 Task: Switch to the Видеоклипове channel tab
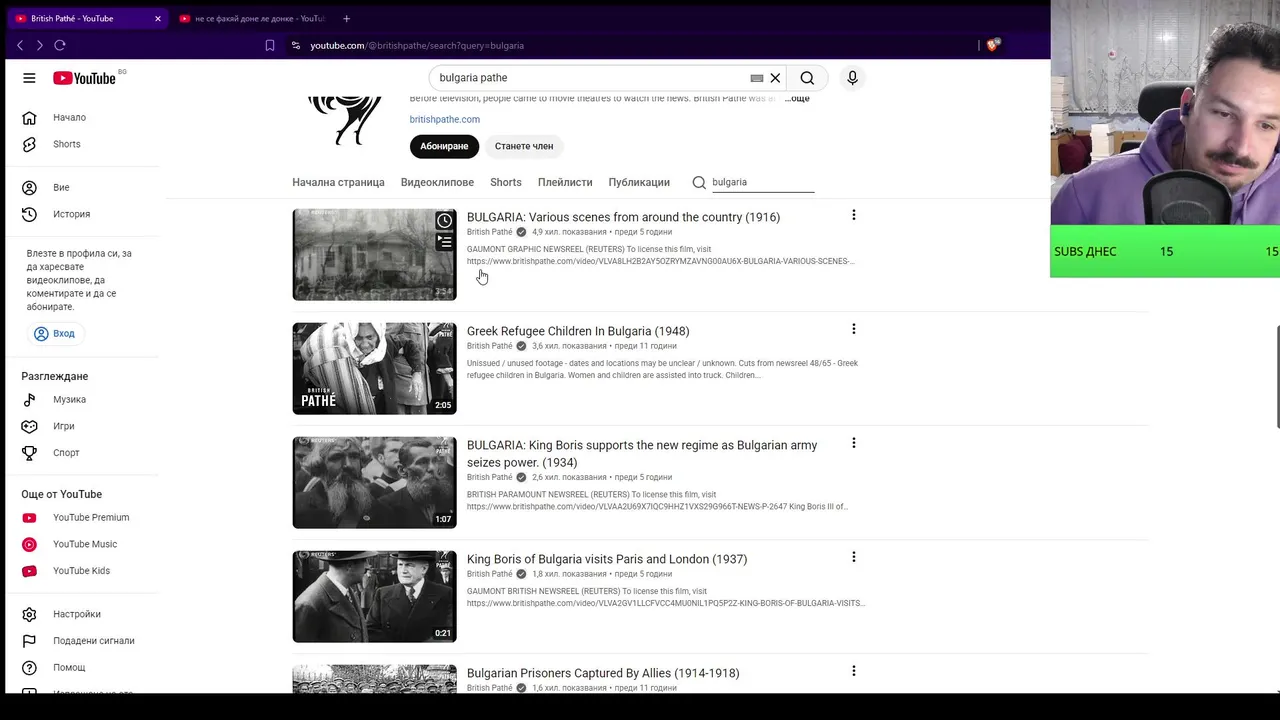[x=437, y=182]
